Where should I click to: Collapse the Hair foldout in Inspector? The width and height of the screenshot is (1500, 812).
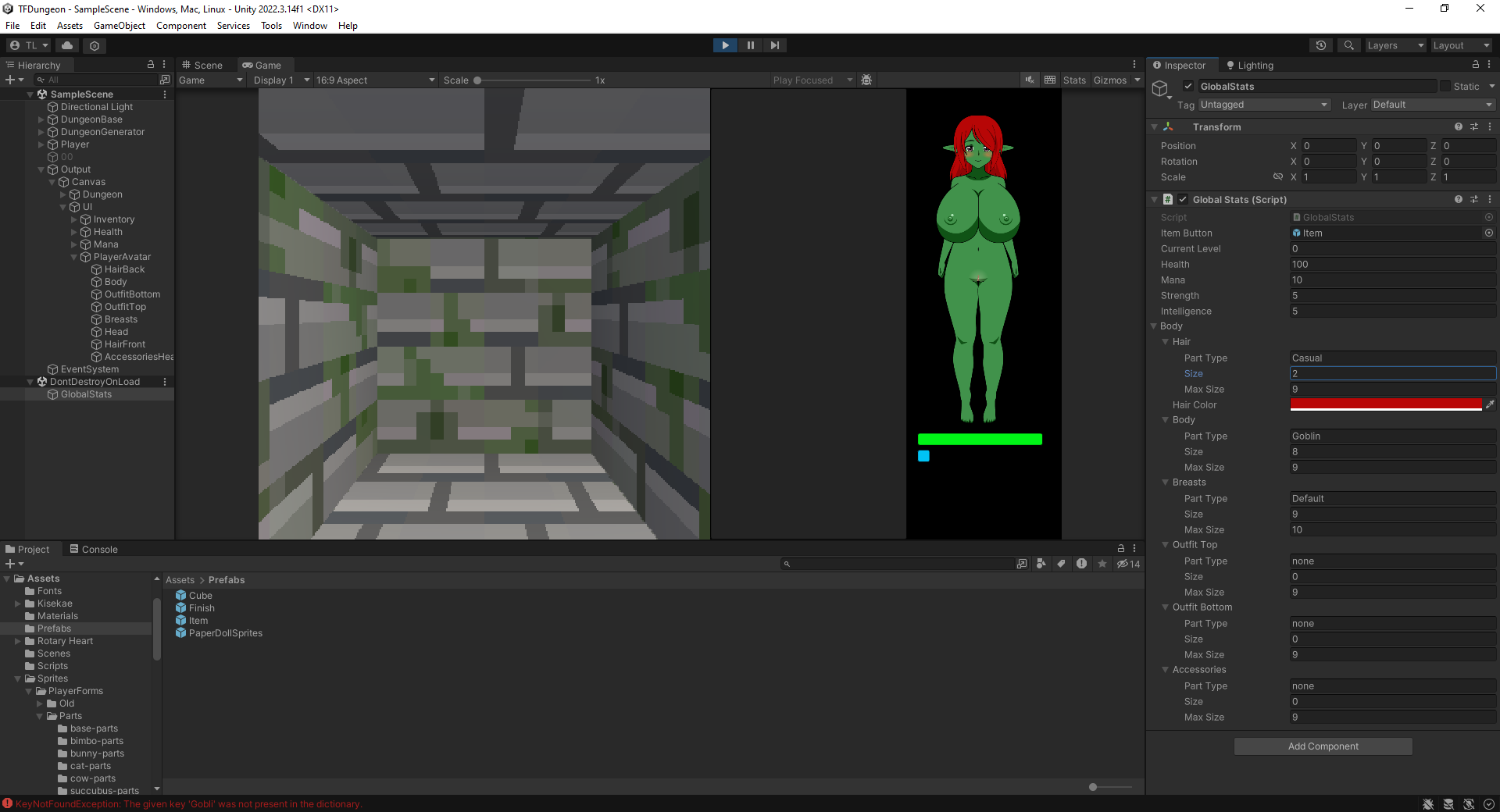click(1166, 342)
